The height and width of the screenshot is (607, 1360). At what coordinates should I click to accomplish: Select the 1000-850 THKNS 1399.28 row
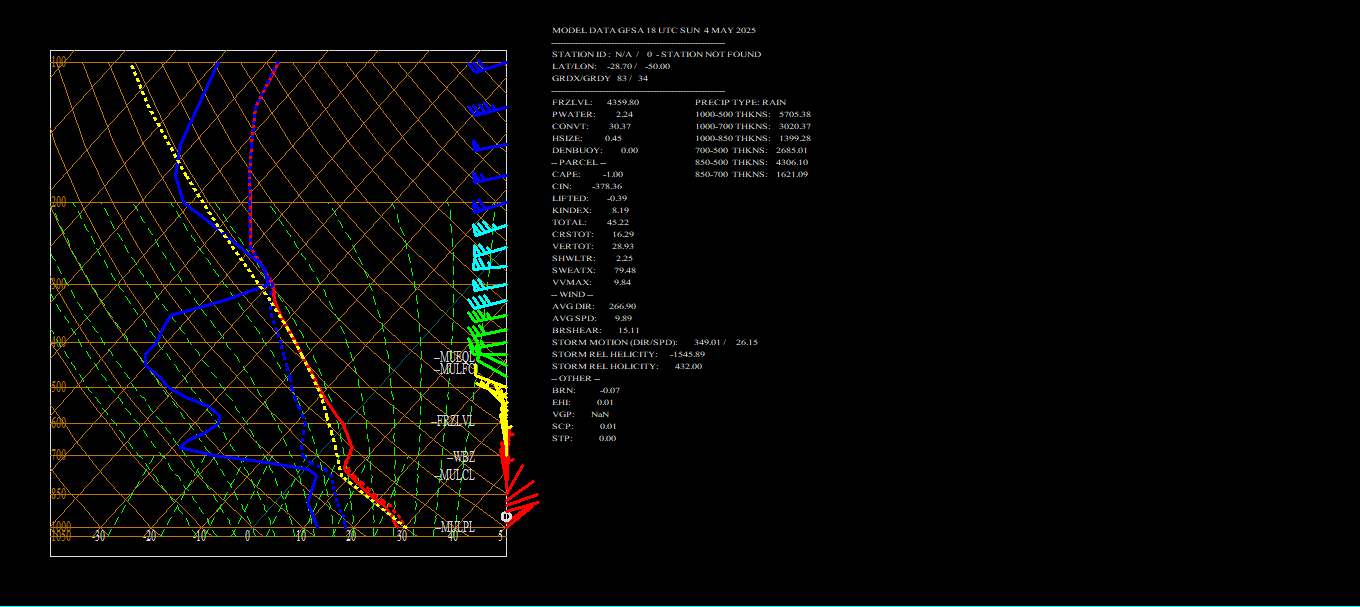753,138
